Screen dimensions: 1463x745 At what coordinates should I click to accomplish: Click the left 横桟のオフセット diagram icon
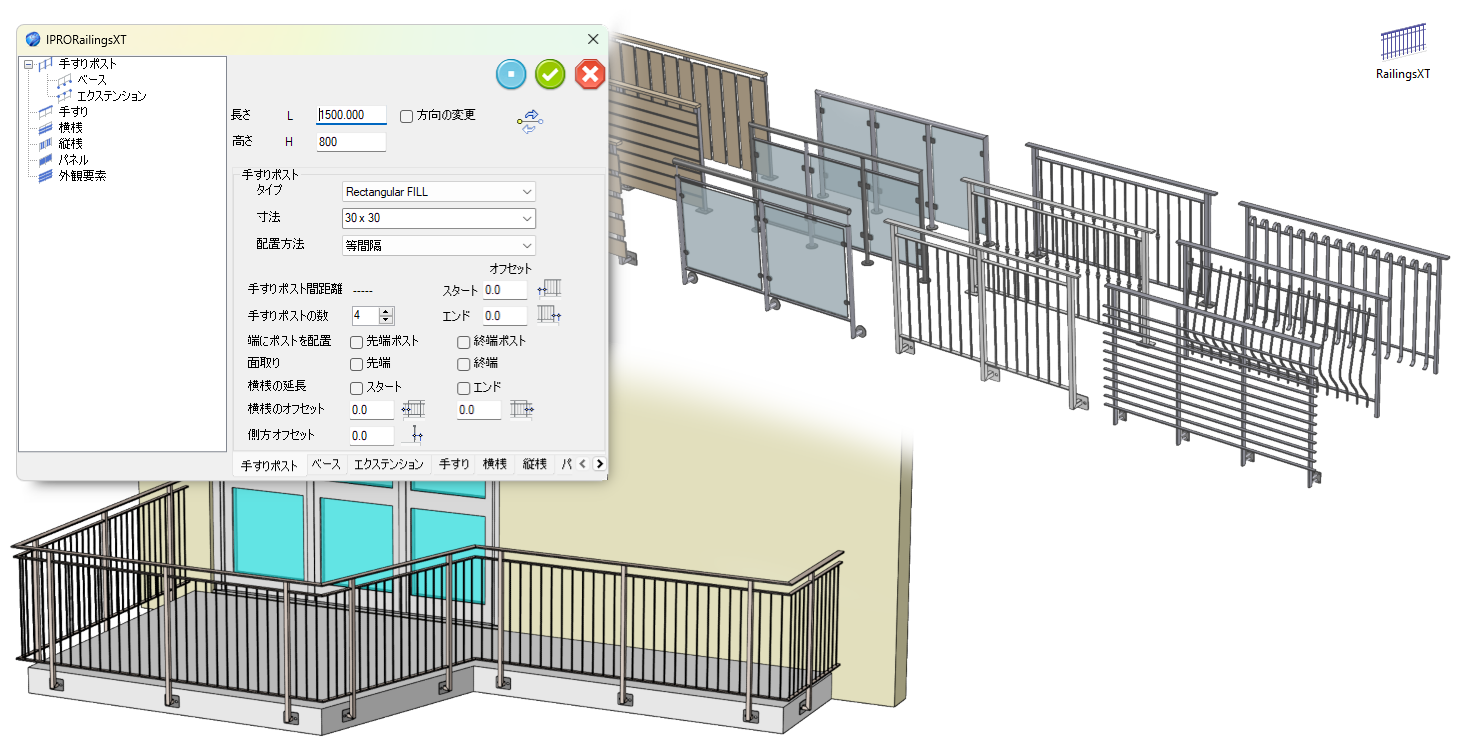413,409
